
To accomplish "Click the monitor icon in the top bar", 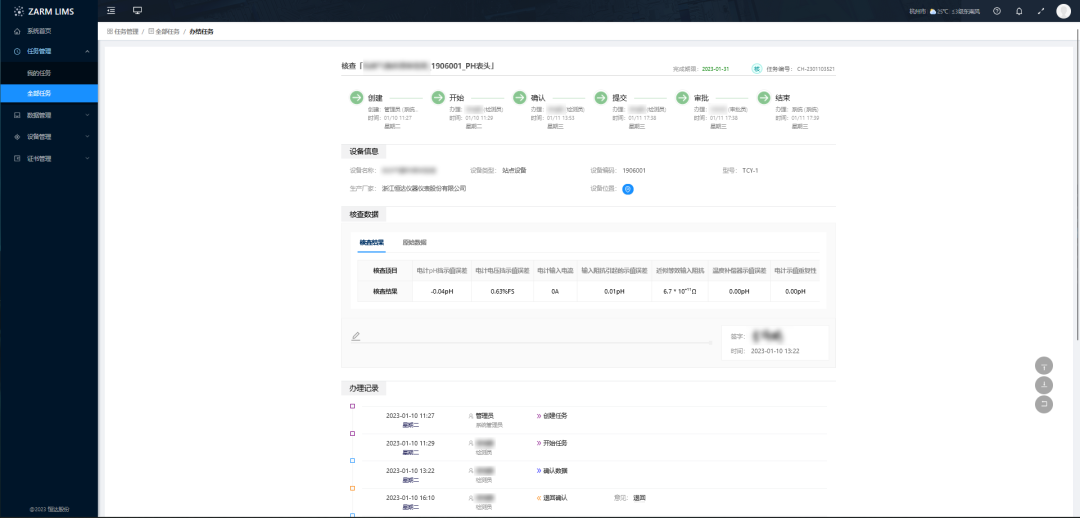I will click(x=137, y=10).
